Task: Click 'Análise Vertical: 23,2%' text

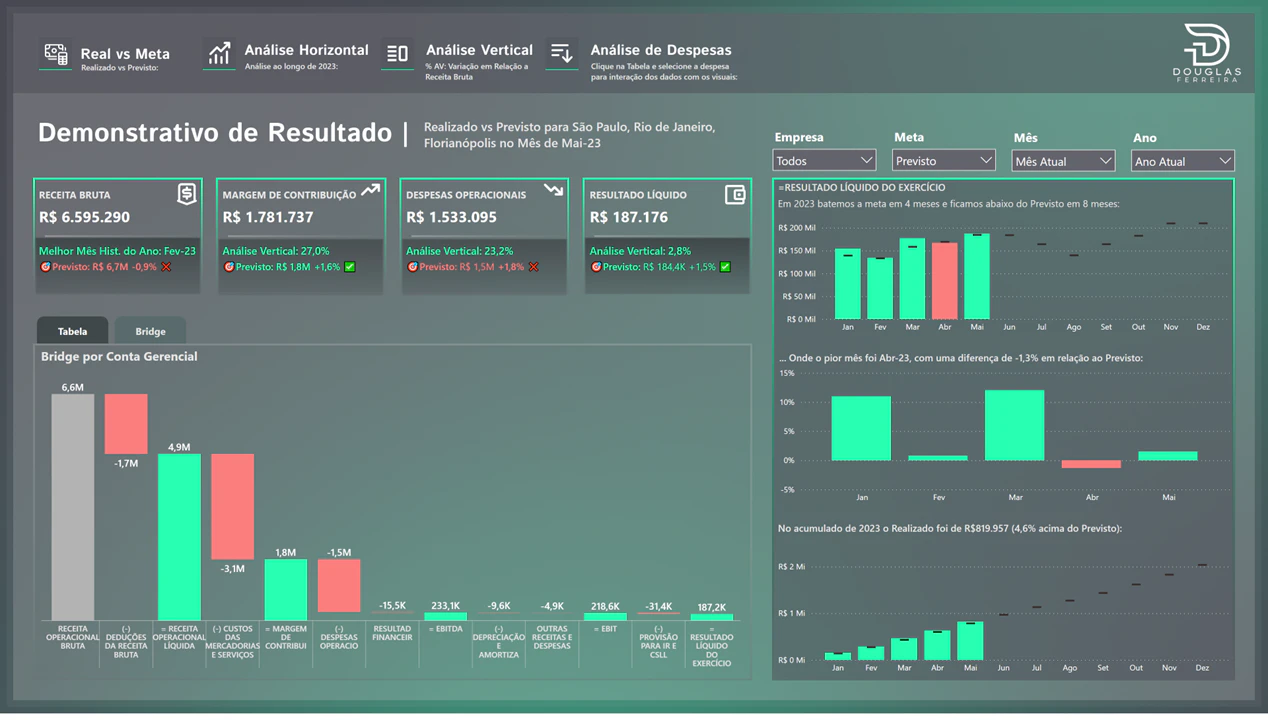Action: pos(459,251)
